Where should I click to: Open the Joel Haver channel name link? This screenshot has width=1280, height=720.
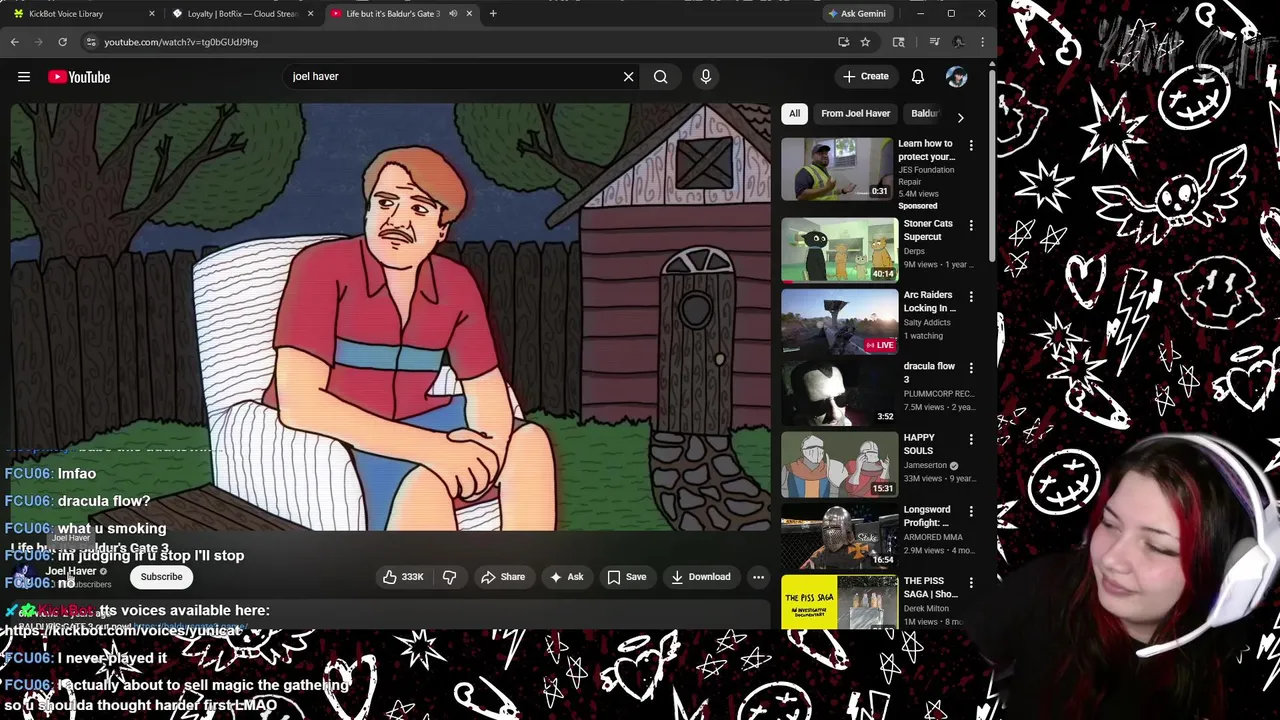click(71, 571)
